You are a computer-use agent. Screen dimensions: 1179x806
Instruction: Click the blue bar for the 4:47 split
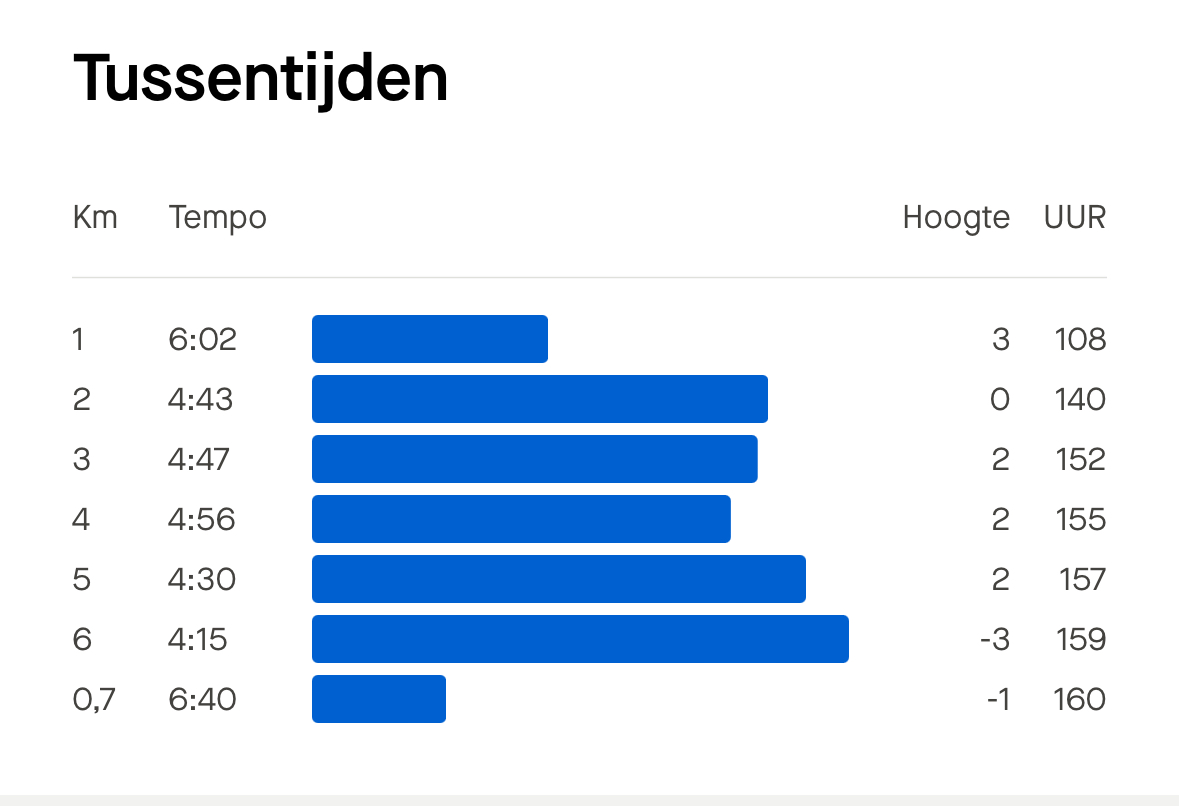[x=535, y=459]
